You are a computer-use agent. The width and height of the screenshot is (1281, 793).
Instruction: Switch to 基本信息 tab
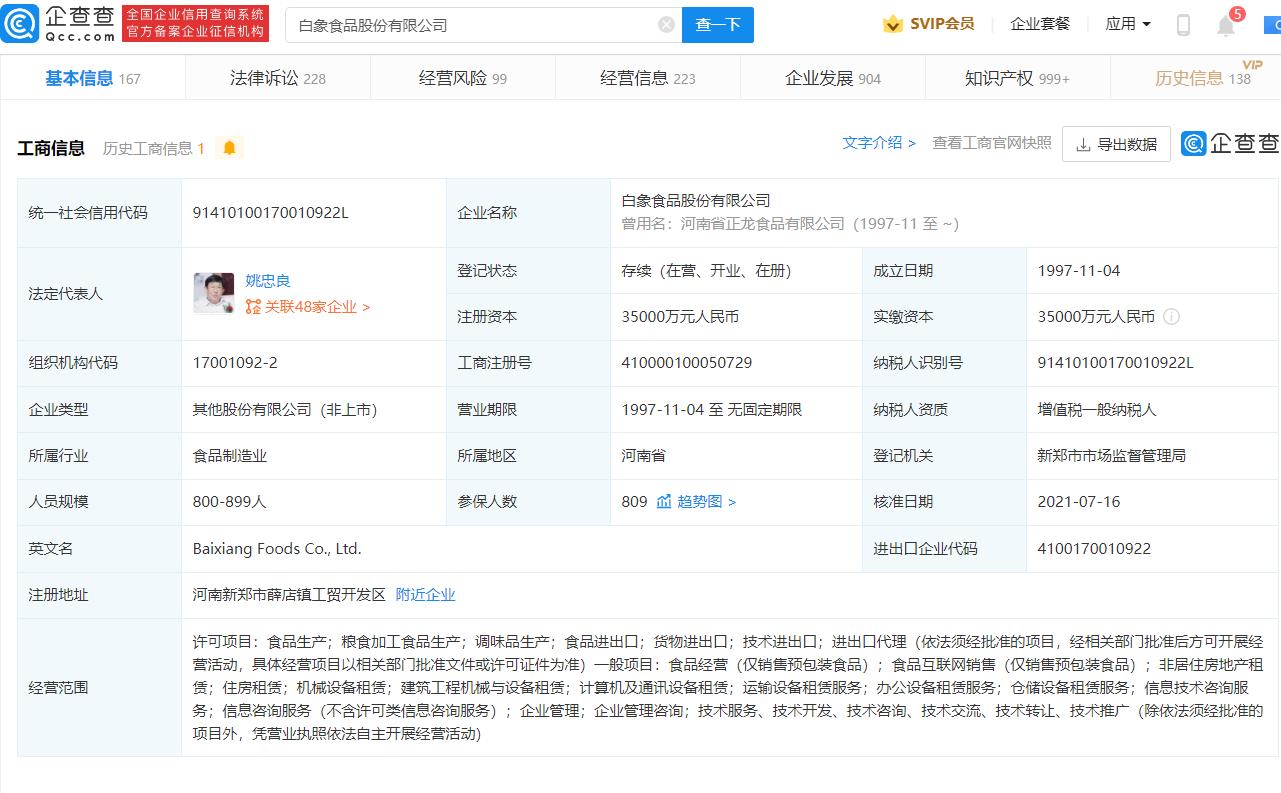coord(93,78)
